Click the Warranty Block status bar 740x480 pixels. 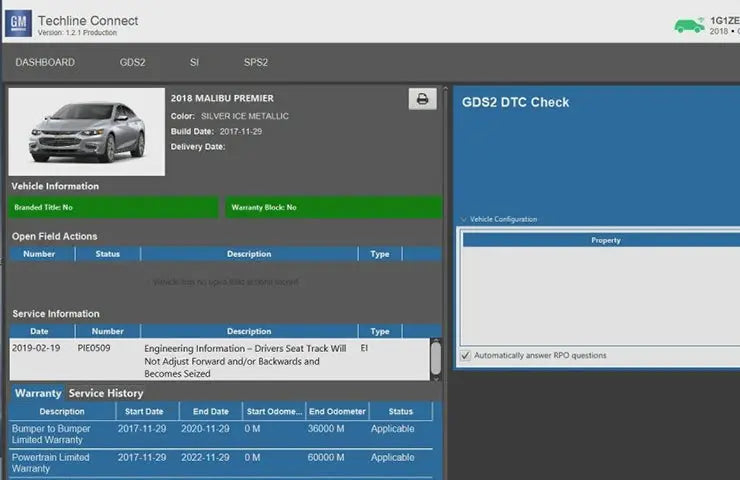pos(333,207)
